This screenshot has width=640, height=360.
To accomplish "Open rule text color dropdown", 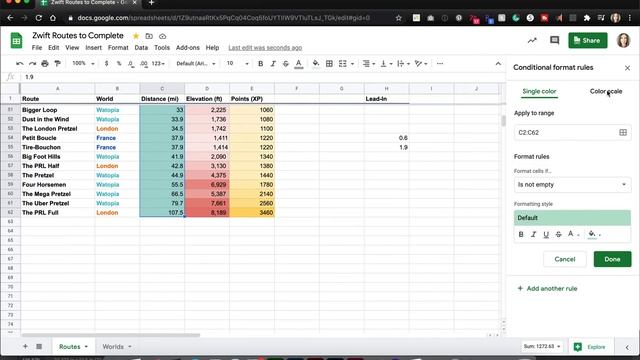I will 573,234.
